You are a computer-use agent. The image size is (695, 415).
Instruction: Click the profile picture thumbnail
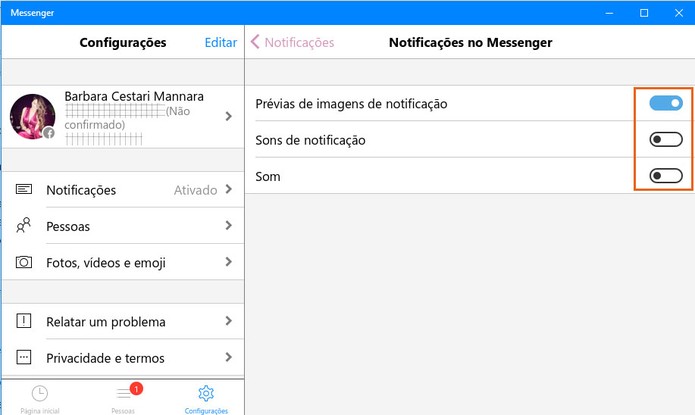pyautogui.click(x=33, y=116)
